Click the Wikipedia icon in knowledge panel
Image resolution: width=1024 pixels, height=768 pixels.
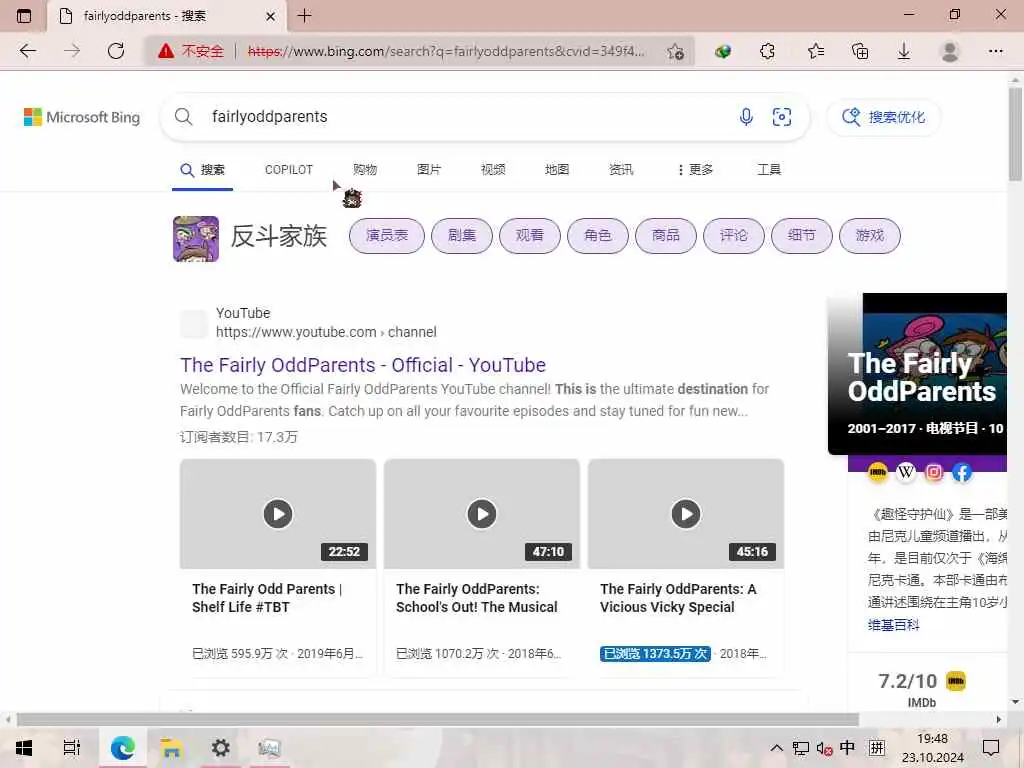pos(906,472)
